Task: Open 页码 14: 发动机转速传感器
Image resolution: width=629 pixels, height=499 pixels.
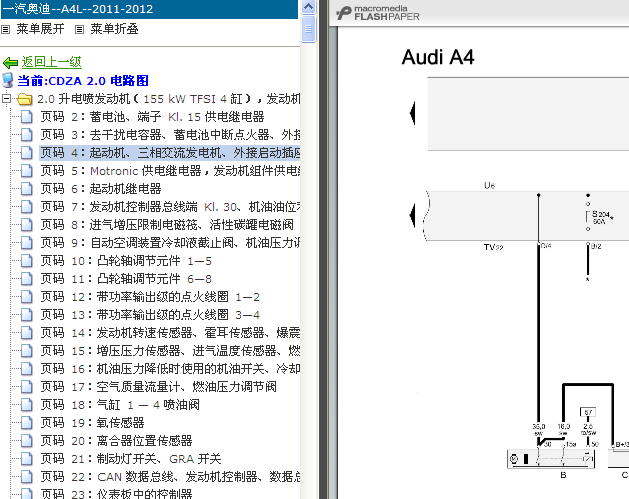Action: click(170, 333)
